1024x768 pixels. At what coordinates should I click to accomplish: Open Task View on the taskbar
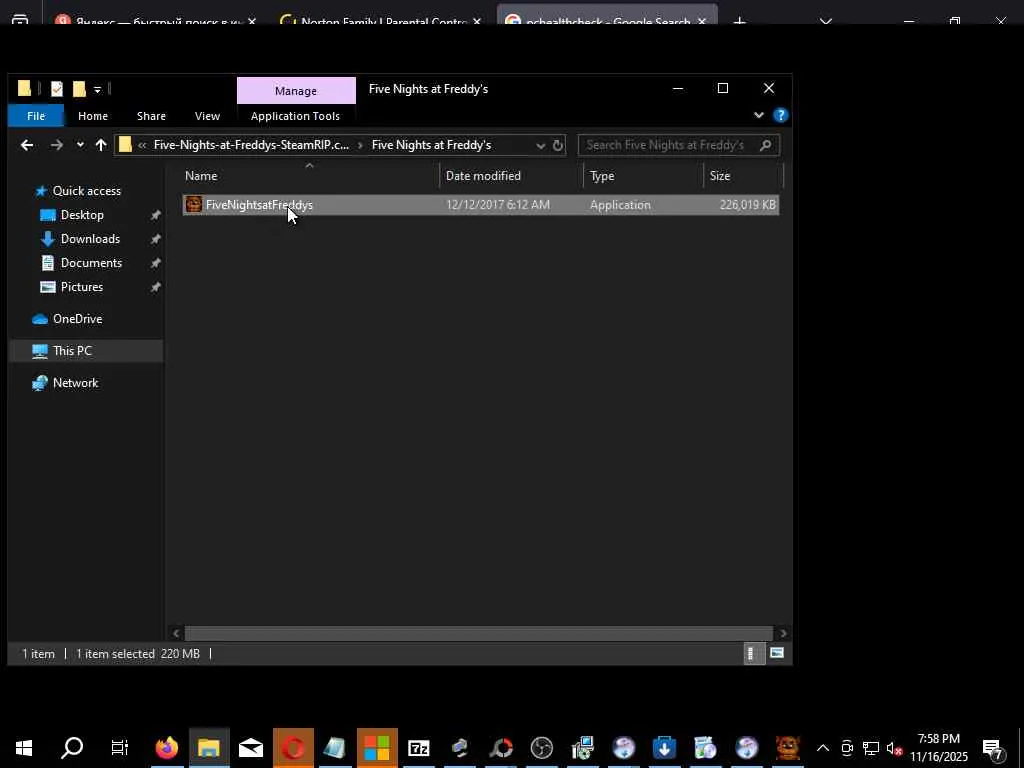(120, 748)
